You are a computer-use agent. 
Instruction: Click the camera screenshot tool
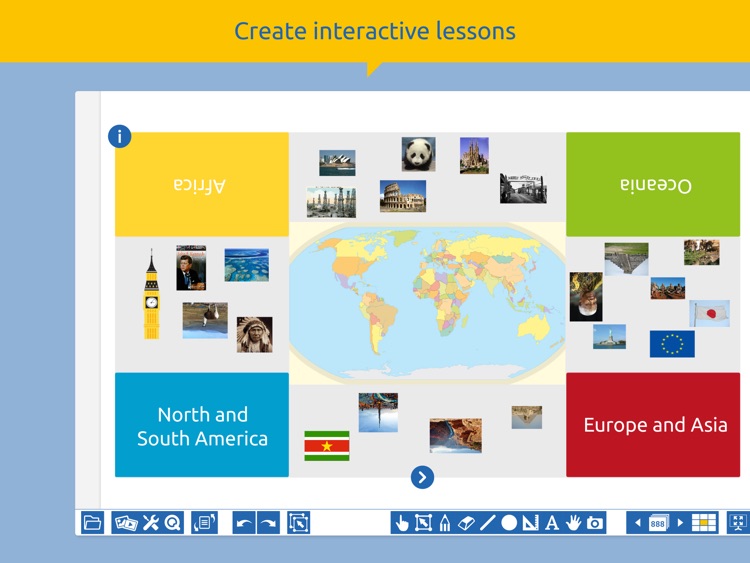595,523
